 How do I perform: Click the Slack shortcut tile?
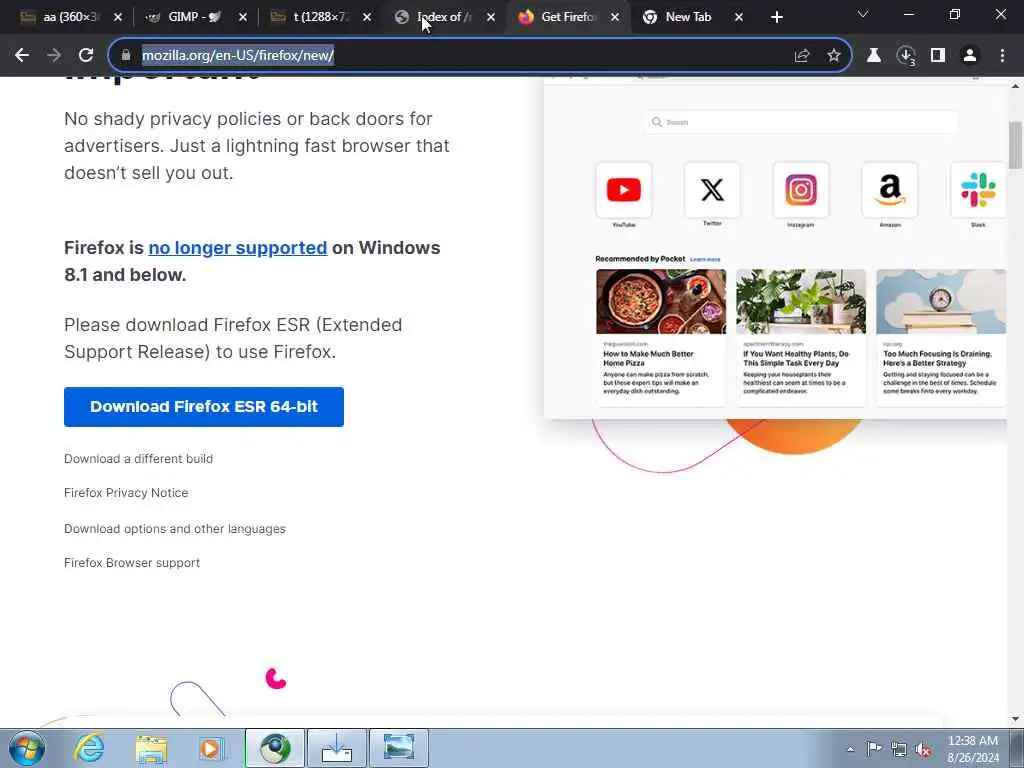tap(978, 190)
